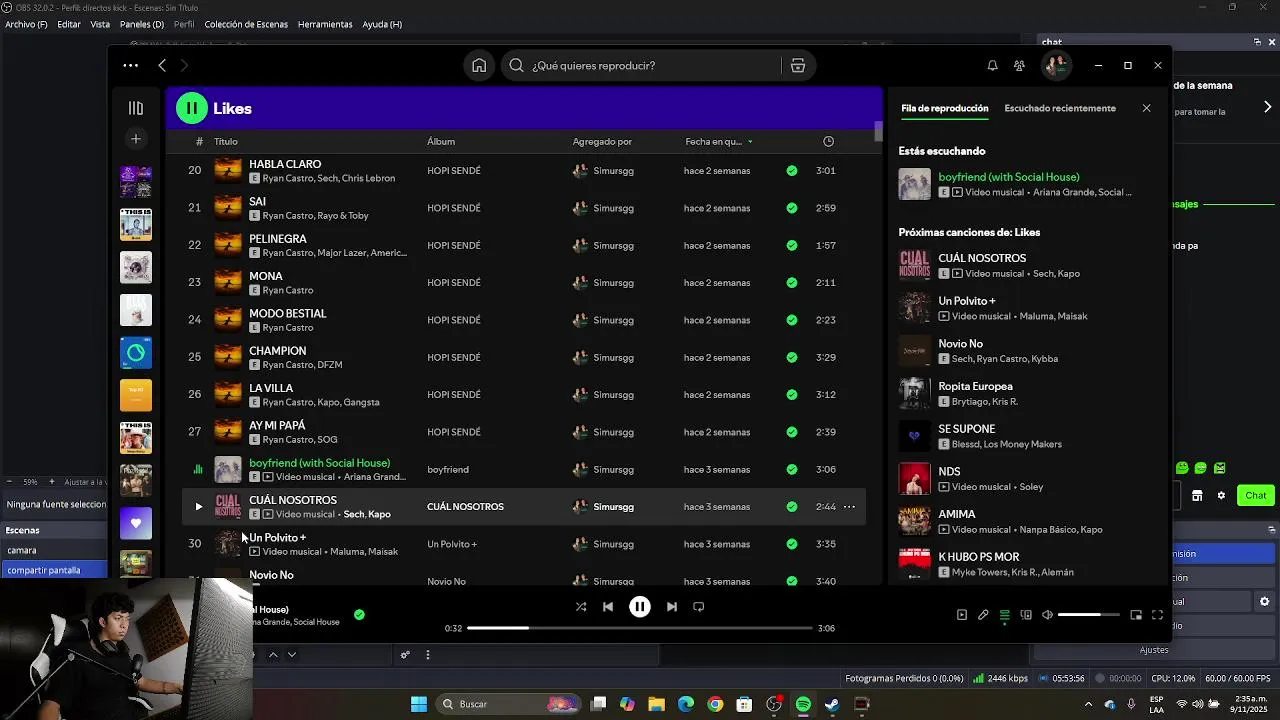The height and width of the screenshot is (720, 1280).
Task: Toggle liked checkmark on MODO BESTIAL
Action: tap(792, 320)
